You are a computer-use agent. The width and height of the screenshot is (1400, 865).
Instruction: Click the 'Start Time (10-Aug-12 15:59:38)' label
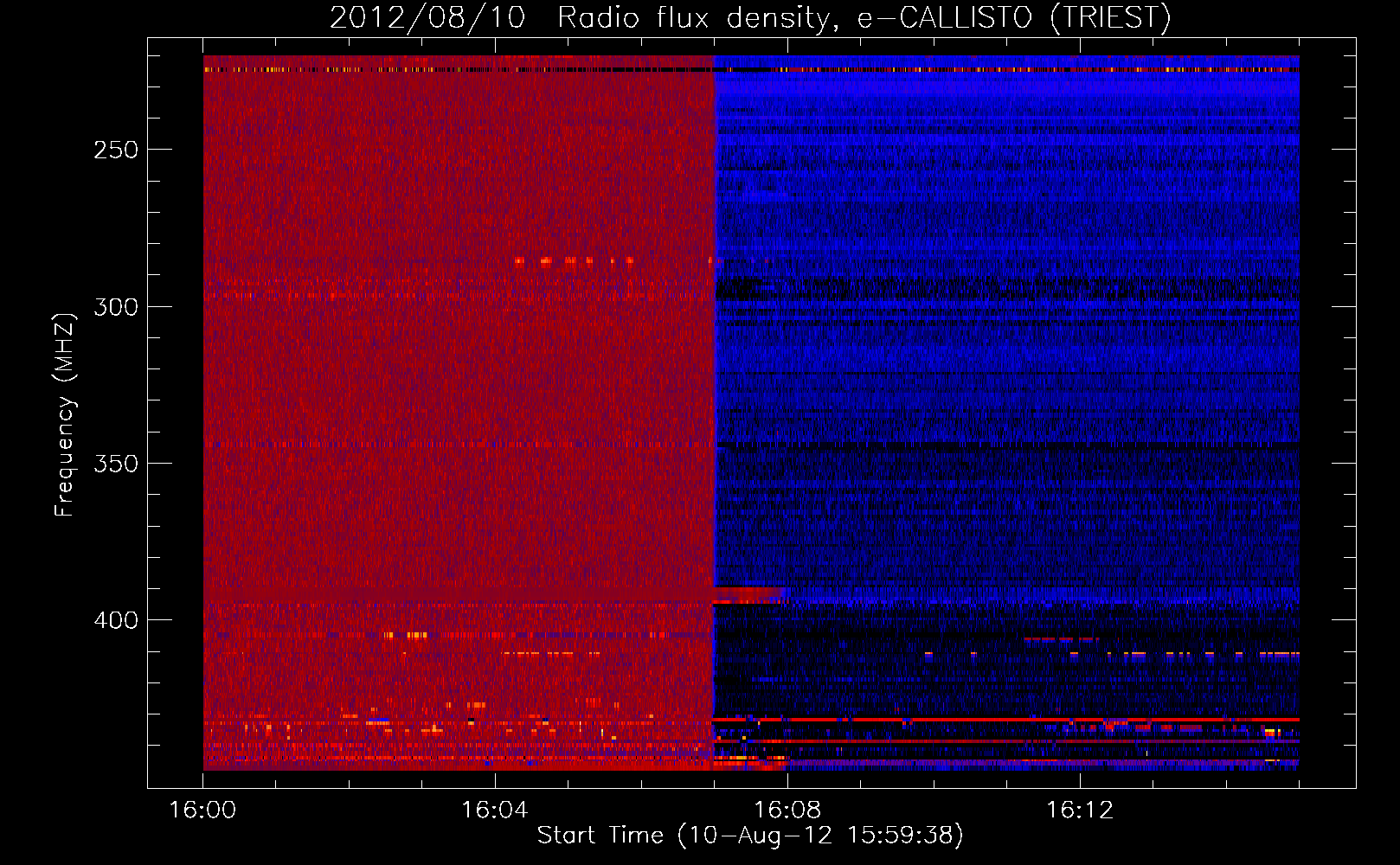[x=750, y=836]
